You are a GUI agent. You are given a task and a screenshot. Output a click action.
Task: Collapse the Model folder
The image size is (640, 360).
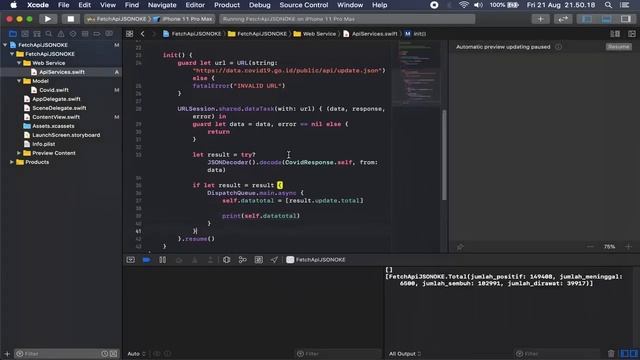pyautogui.click(x=19, y=81)
